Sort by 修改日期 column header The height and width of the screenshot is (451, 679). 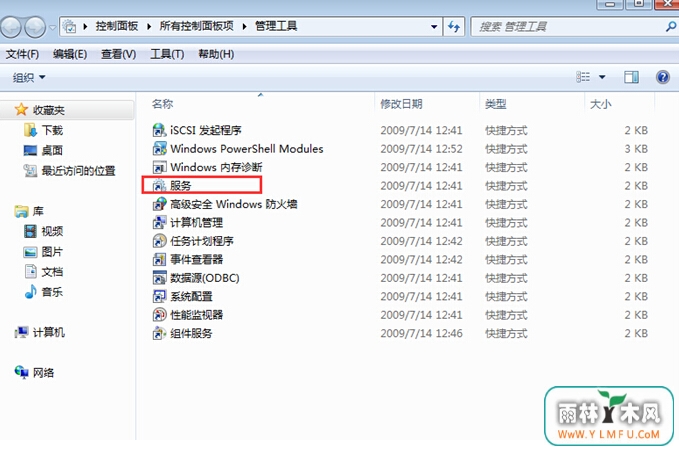[x=401, y=104]
